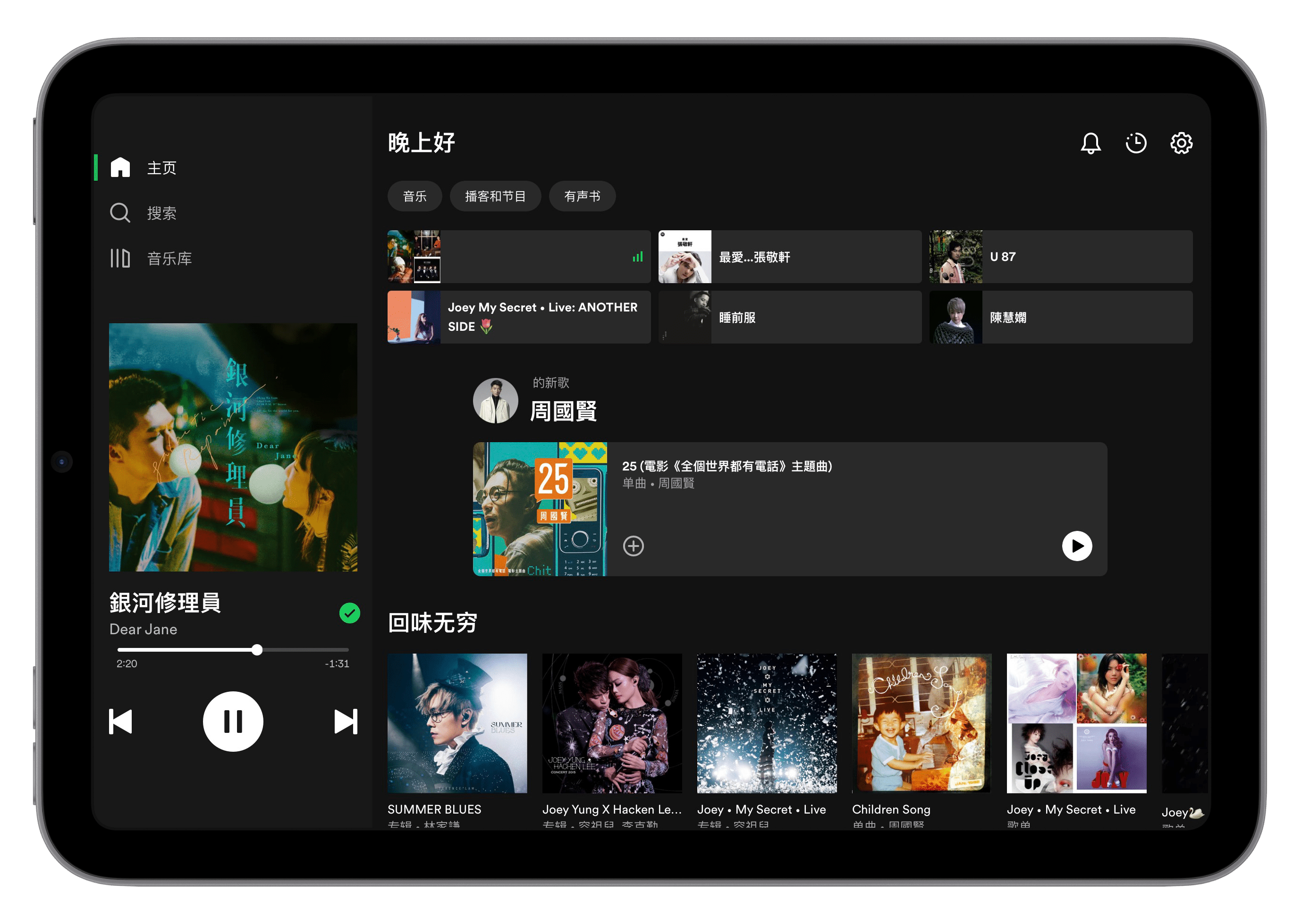Open now playing 銀河修理員 album artwork

pyautogui.click(x=233, y=447)
